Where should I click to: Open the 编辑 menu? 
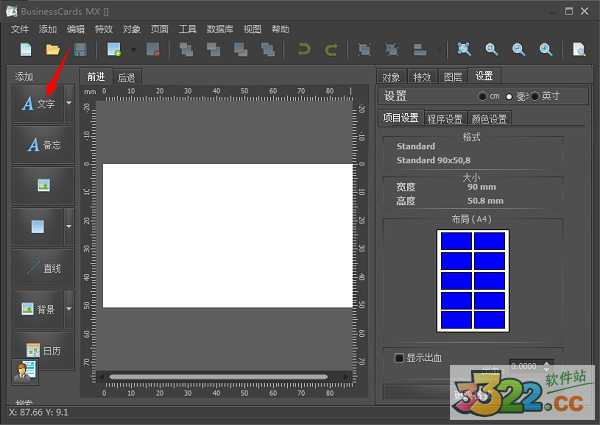coord(76,29)
